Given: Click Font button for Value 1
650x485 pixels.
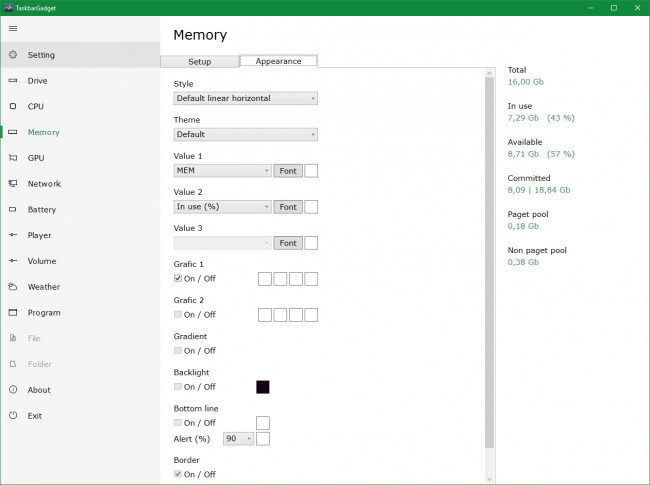Looking at the screenshot, I should (288, 171).
